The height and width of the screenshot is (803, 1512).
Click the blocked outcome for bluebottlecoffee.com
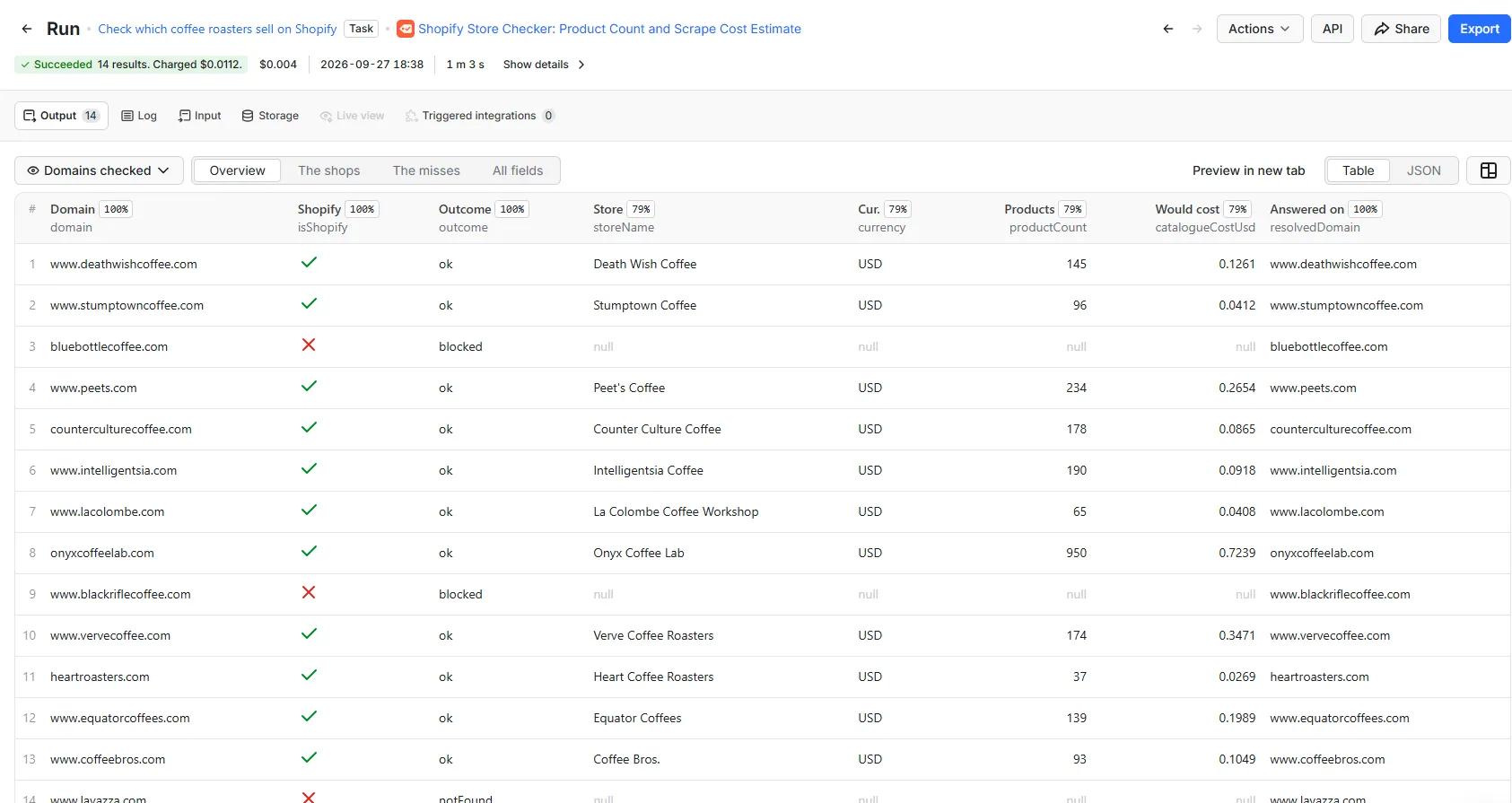(x=460, y=346)
